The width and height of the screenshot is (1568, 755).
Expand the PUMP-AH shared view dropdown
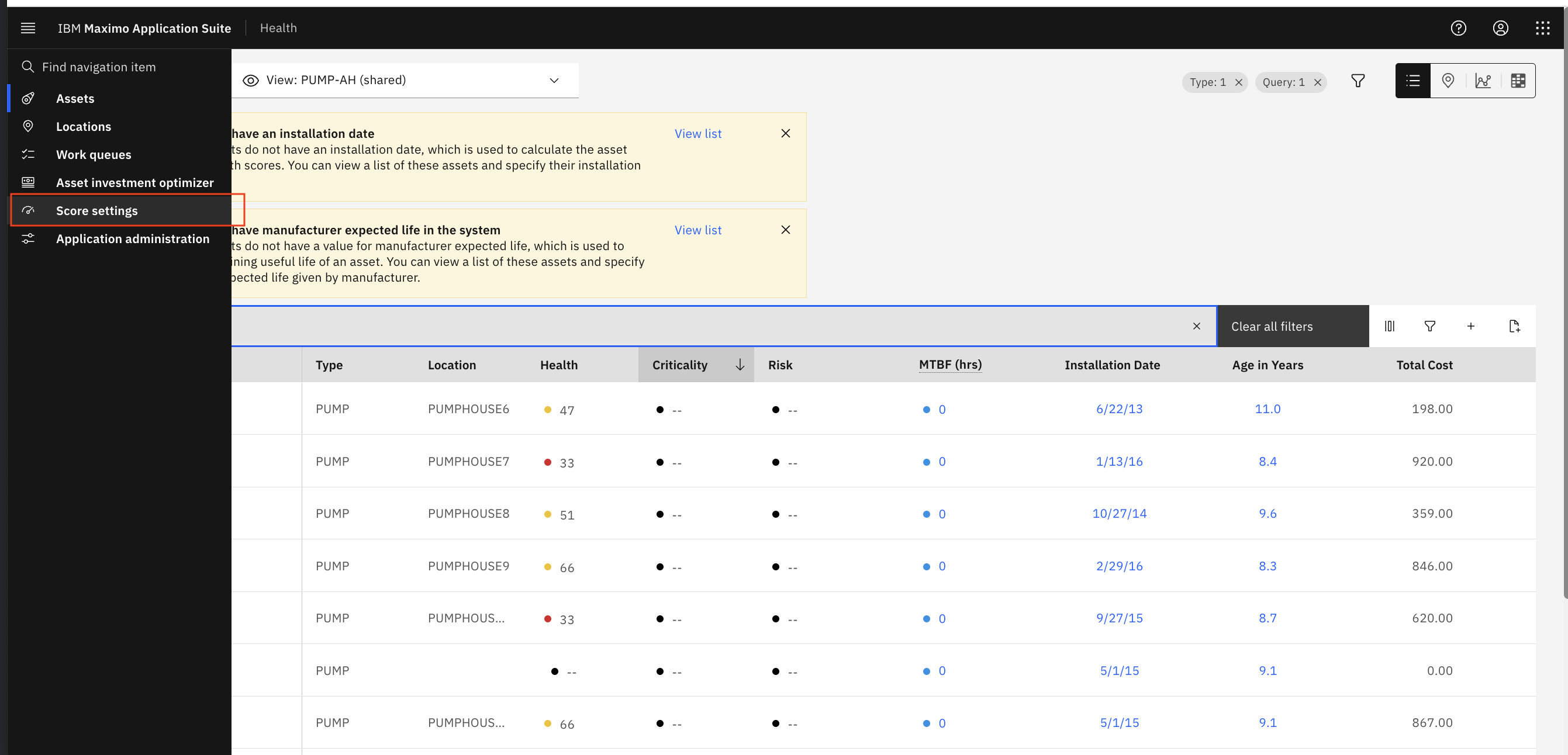(555, 80)
